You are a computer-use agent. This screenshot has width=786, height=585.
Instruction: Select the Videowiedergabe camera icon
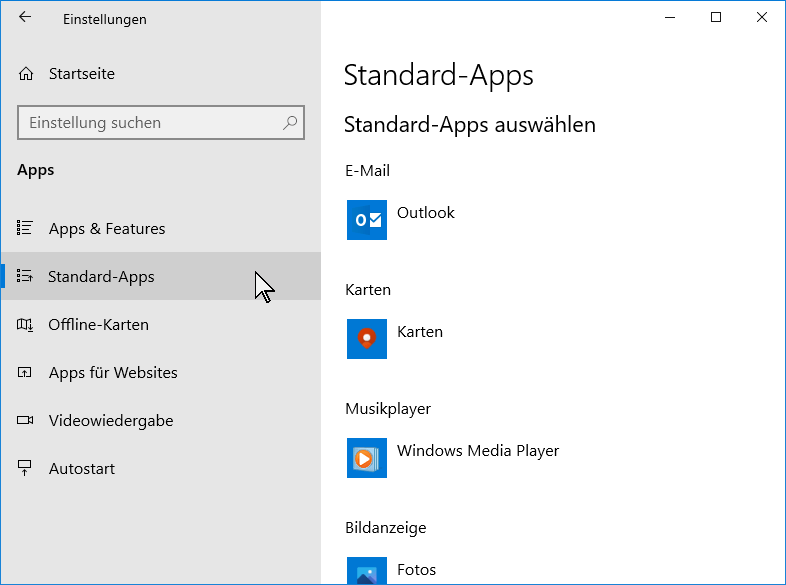pyautogui.click(x=25, y=420)
